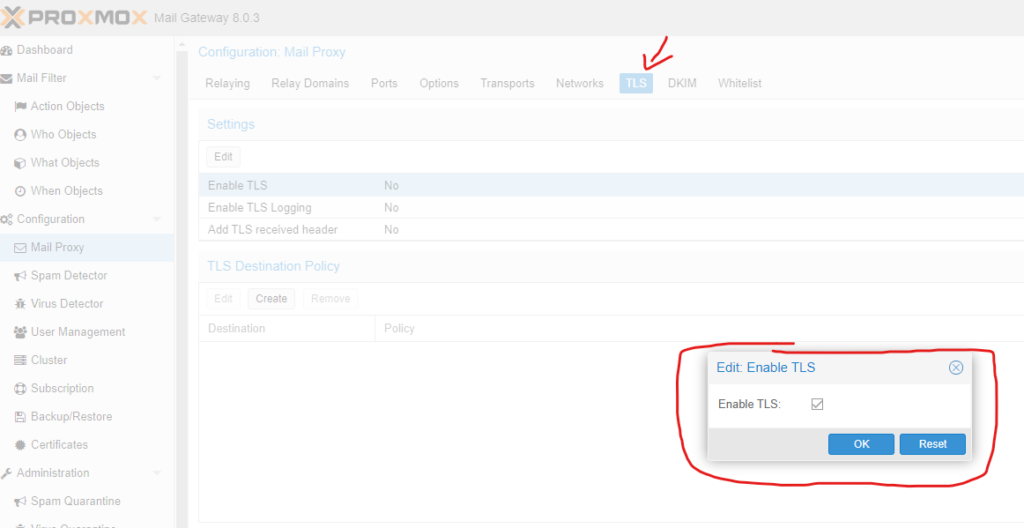This screenshot has width=1024, height=528.
Task: Open the Ports tab
Action: pyautogui.click(x=384, y=84)
